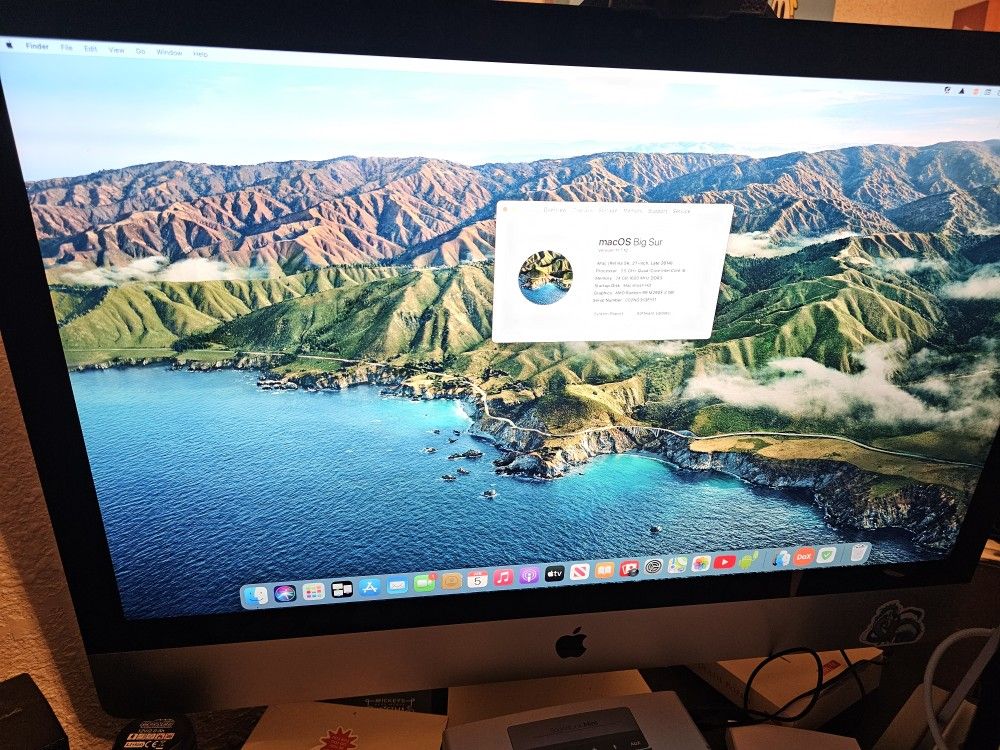Open the File menu
This screenshot has width=1000, height=750.
tap(66, 47)
